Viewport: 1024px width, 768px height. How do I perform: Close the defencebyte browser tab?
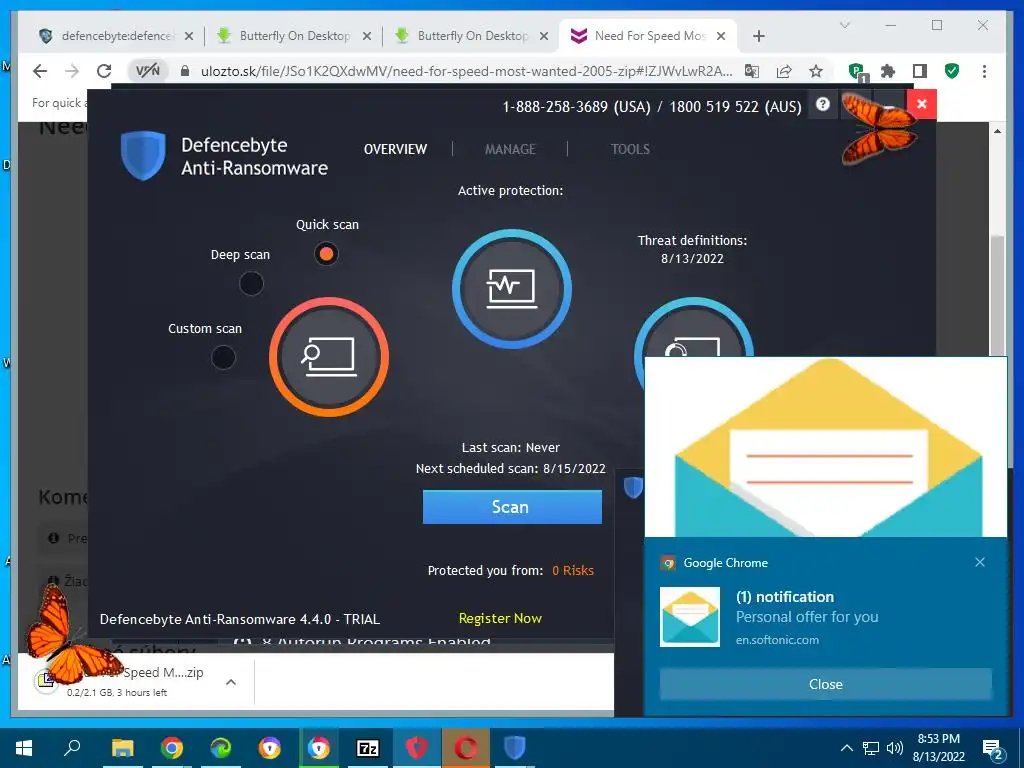tap(189, 36)
